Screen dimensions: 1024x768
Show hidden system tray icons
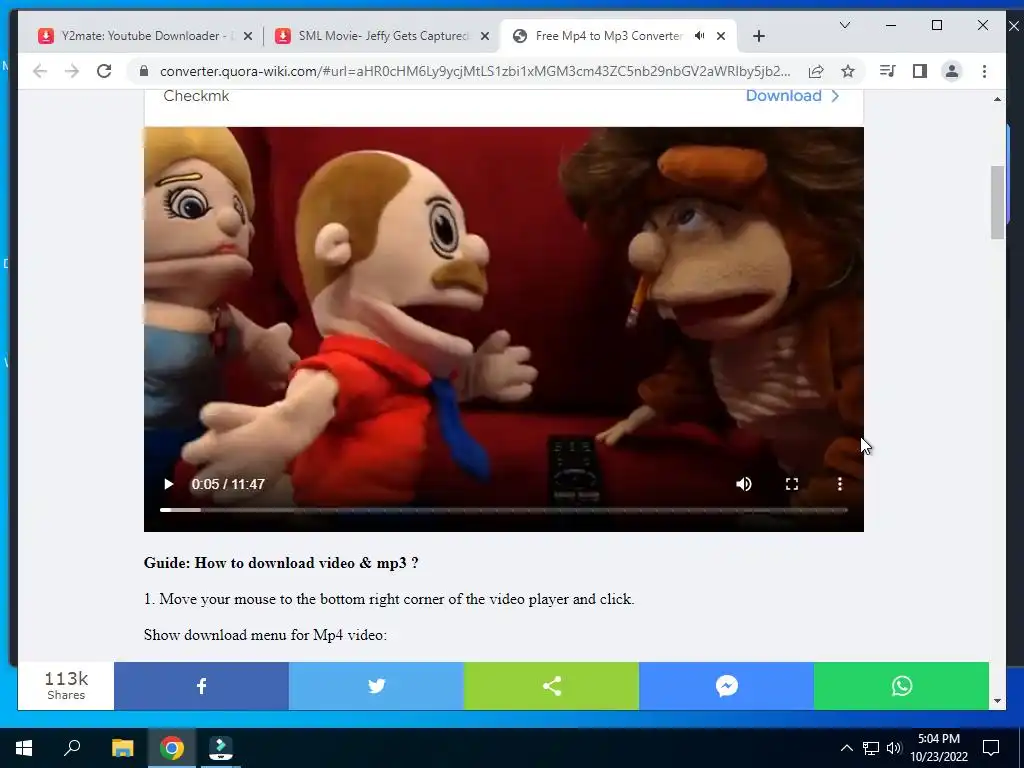[846, 748]
